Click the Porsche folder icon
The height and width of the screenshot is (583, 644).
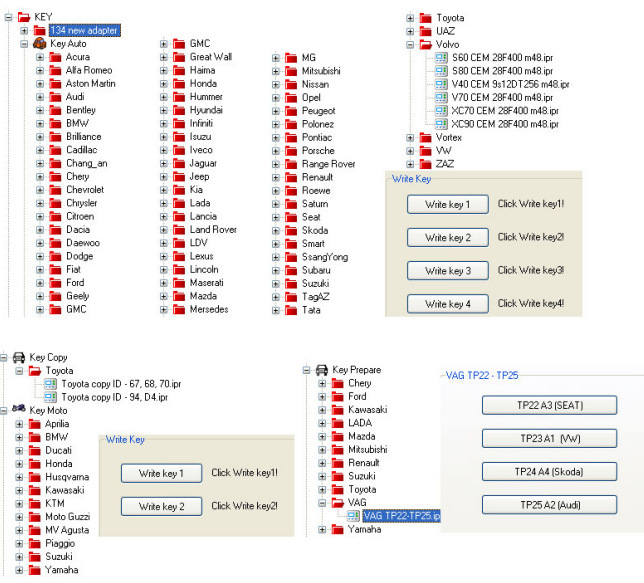pos(291,151)
